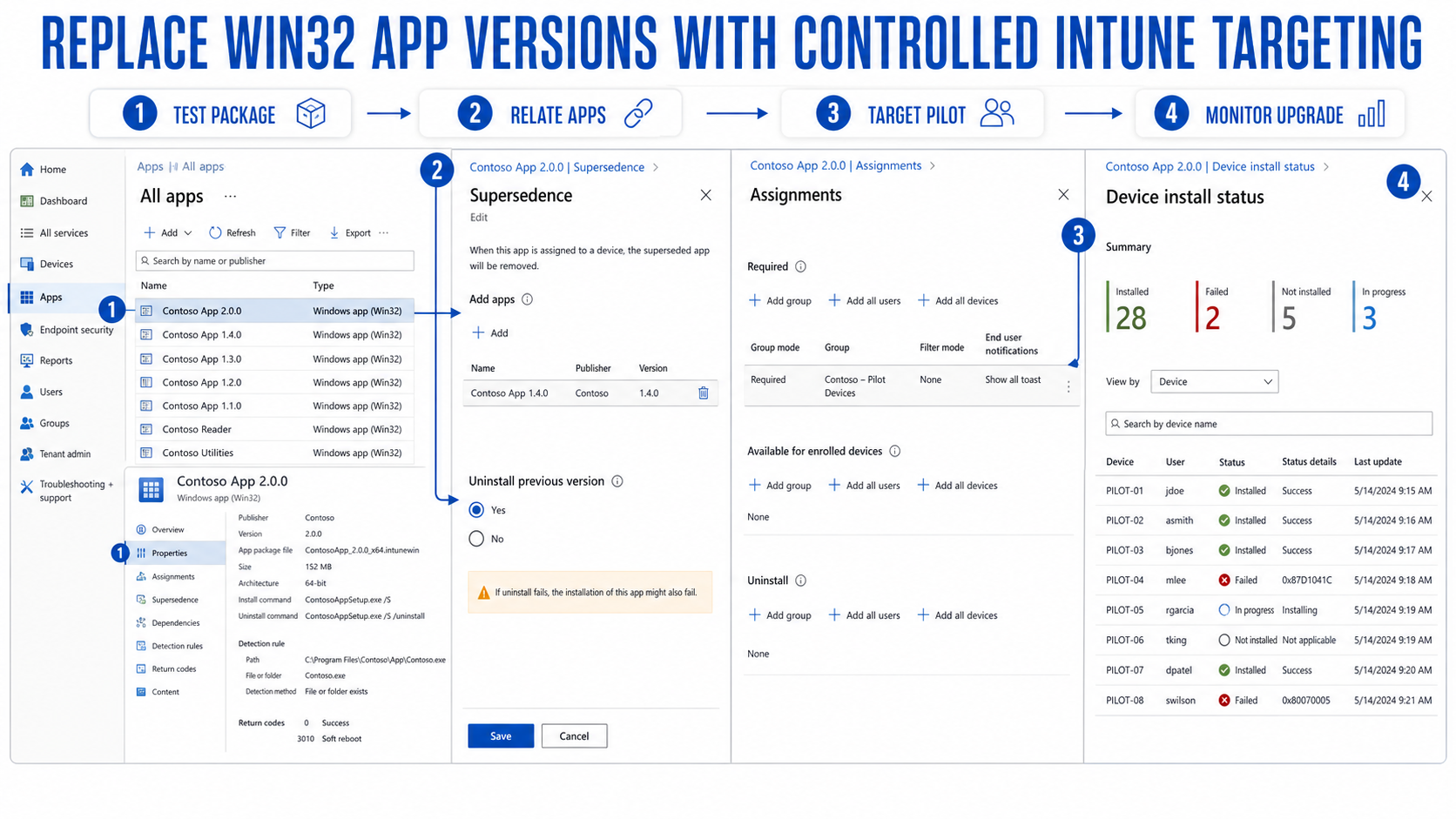Select Contoso Reader in the apps list
1456x819 pixels.
coord(274,429)
